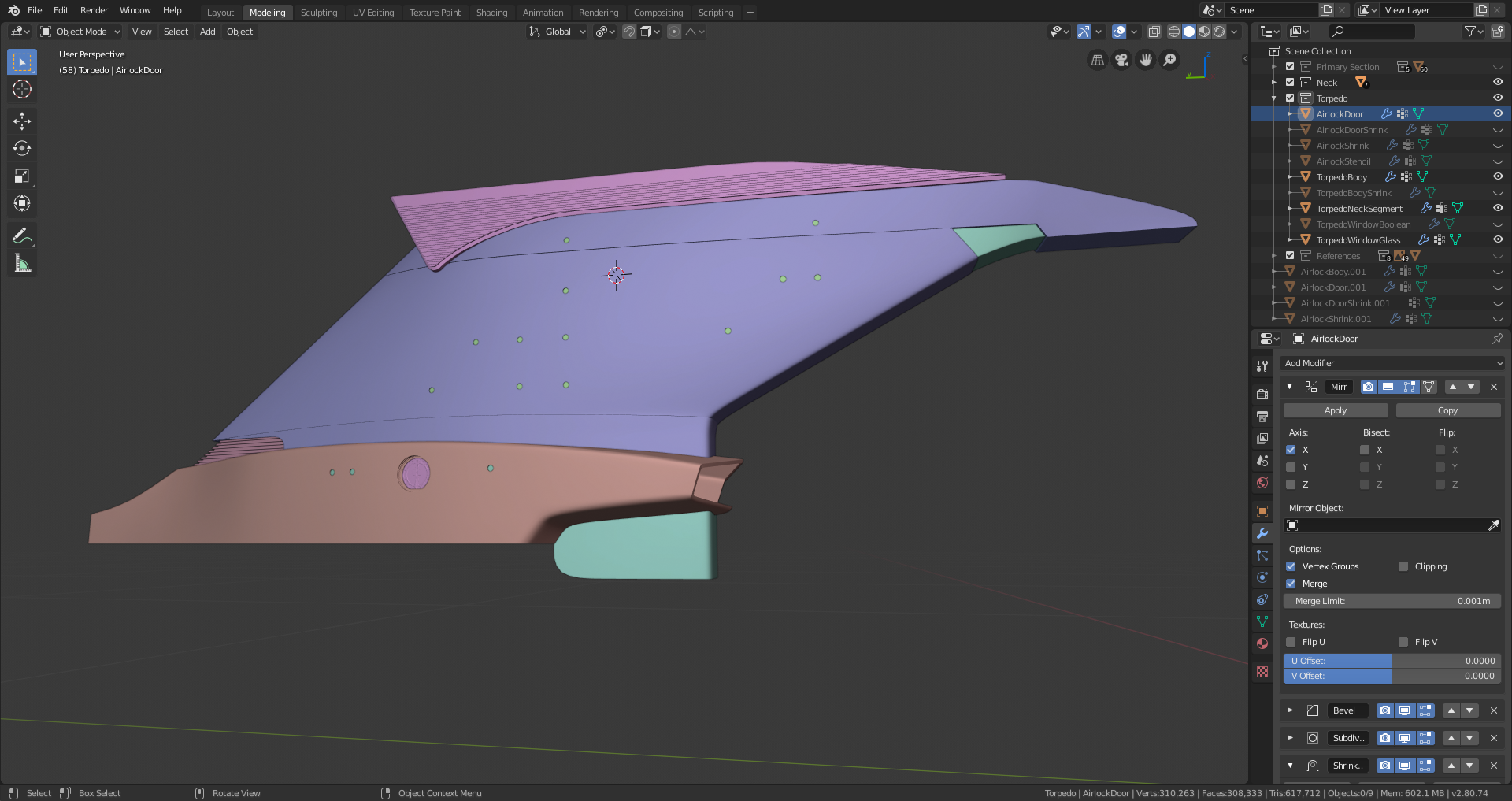Open the Object Mode dropdown
1512x801 pixels.
pos(80,32)
